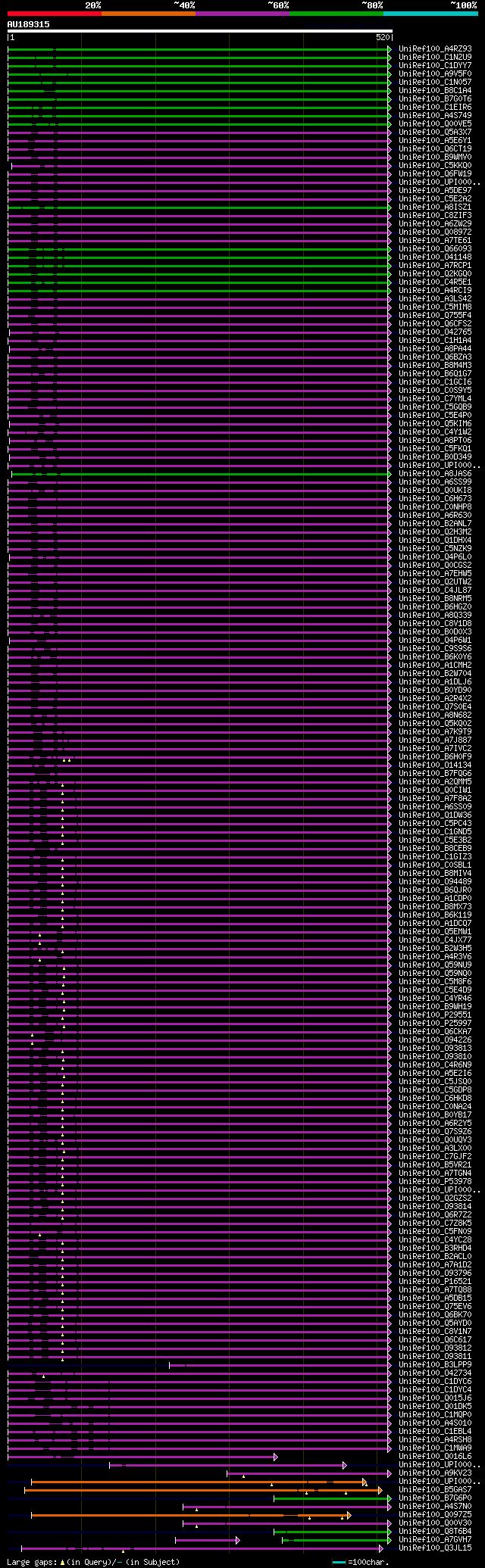The width and height of the screenshot is (485, 1568).
Task: Click the cyan ~100% legend color bar
Action: point(430,14)
